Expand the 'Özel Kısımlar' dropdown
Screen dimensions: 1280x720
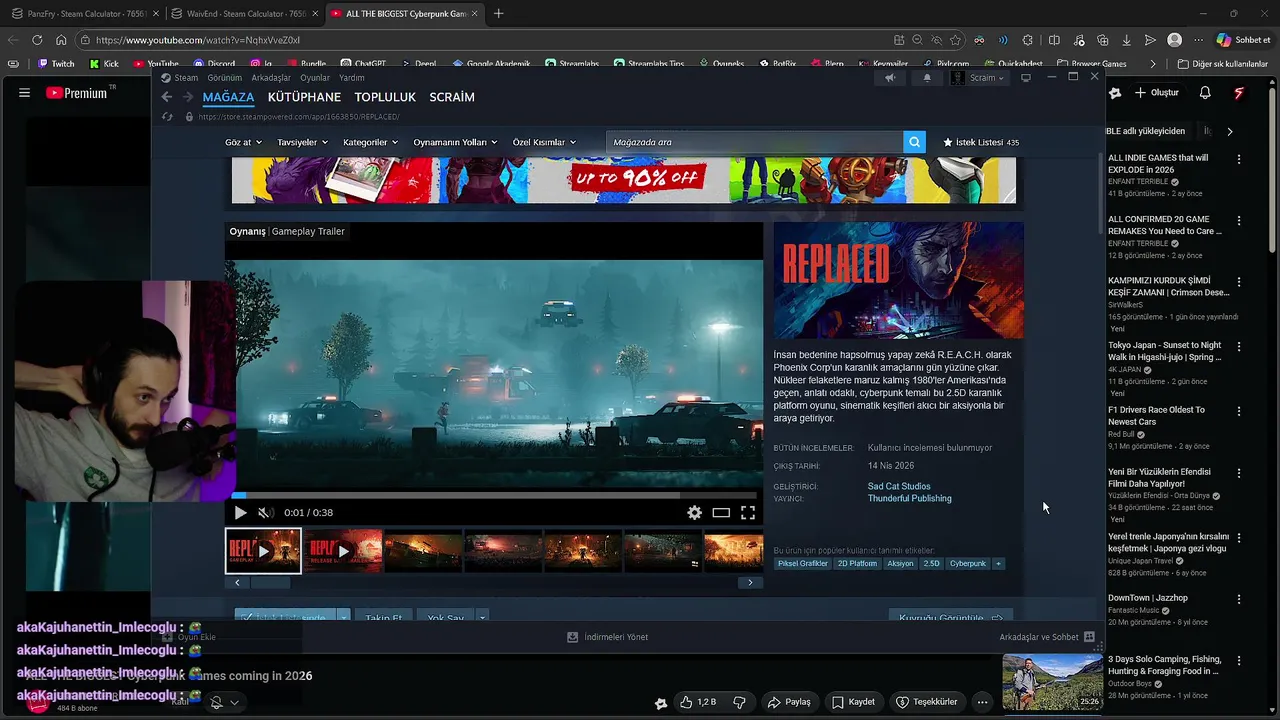click(544, 142)
